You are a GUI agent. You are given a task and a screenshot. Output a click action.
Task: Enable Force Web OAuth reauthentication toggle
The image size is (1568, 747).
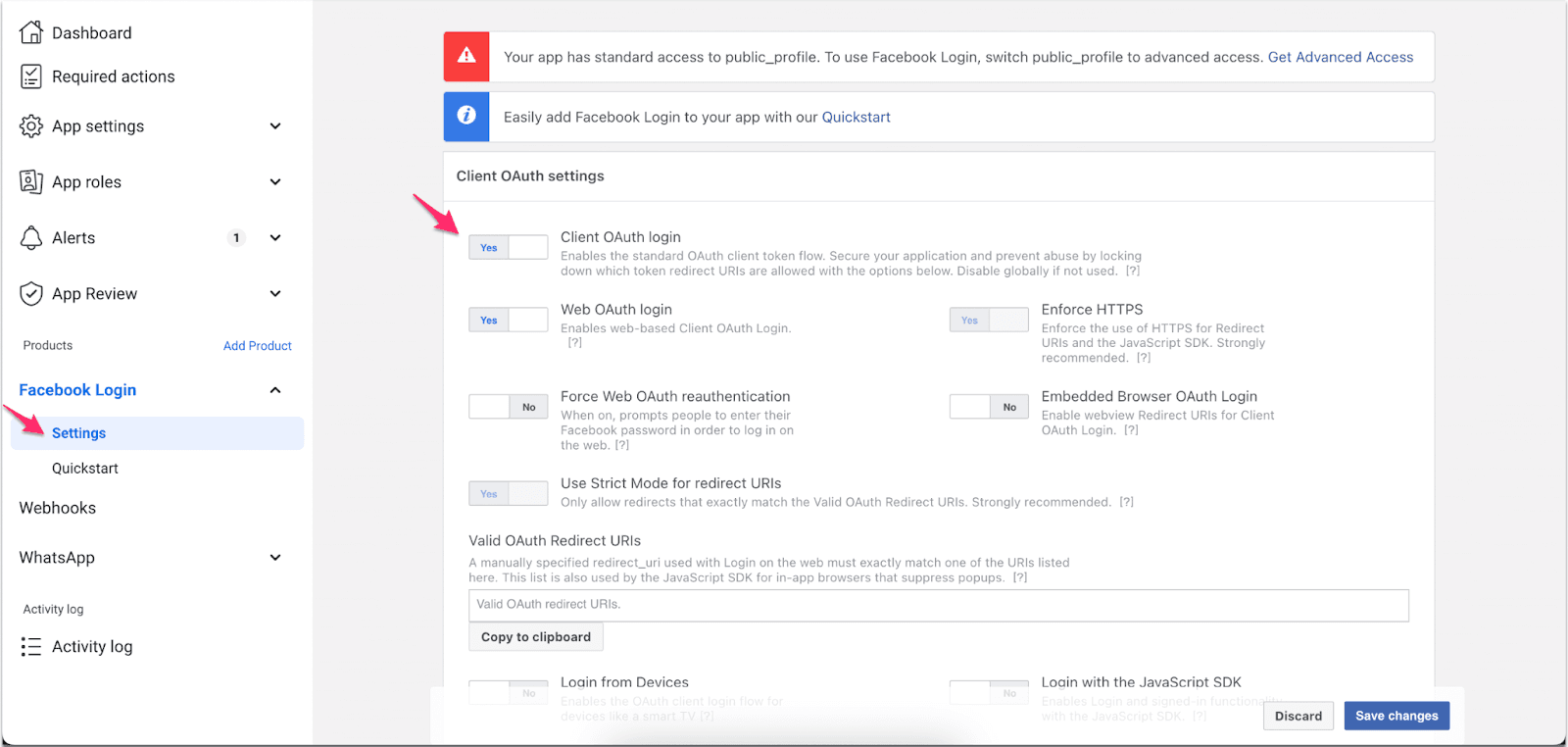[508, 407]
